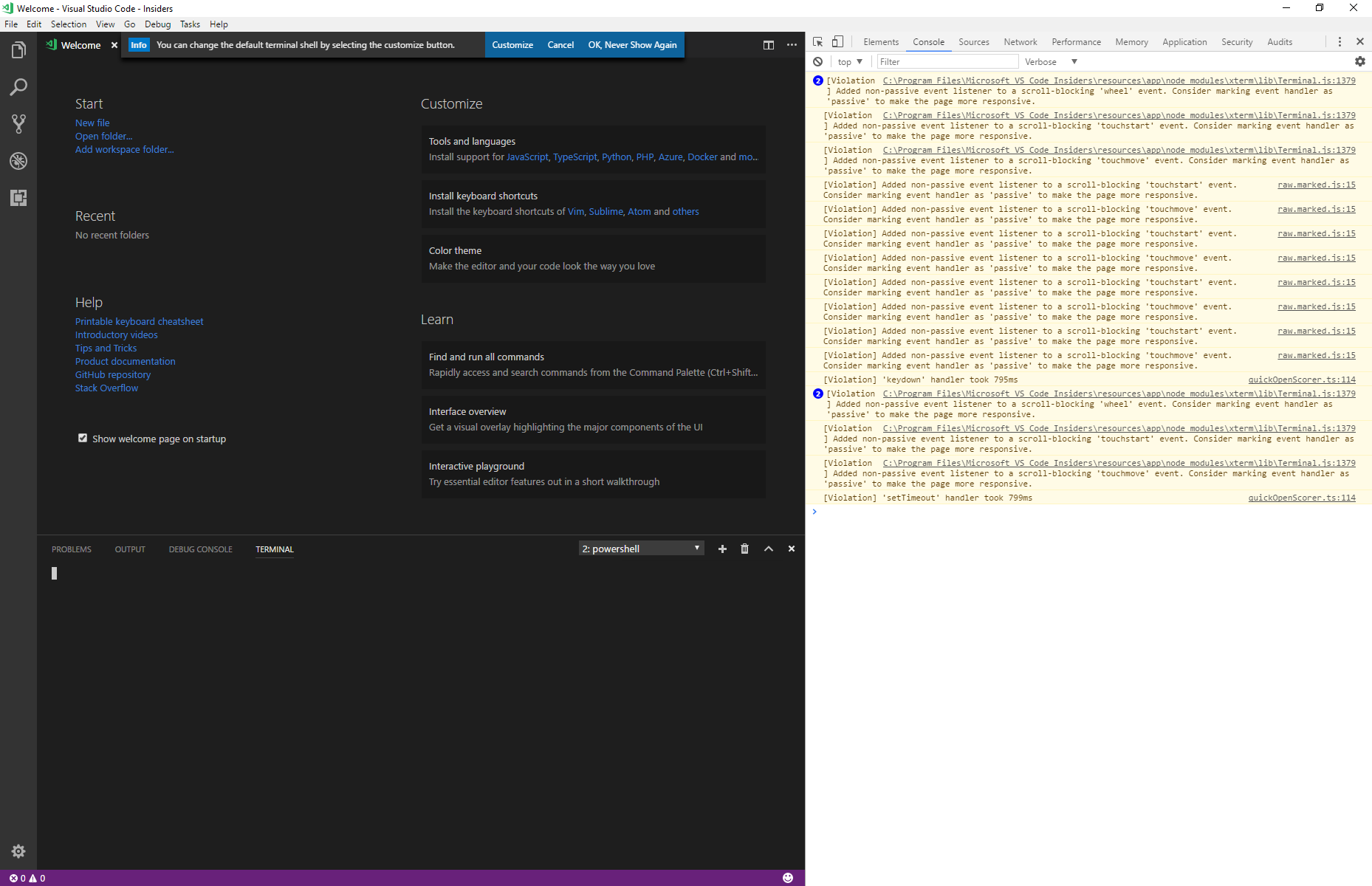Kill the terminal using the trash icon
This screenshot has height=886, width=1372.
pos(744,549)
